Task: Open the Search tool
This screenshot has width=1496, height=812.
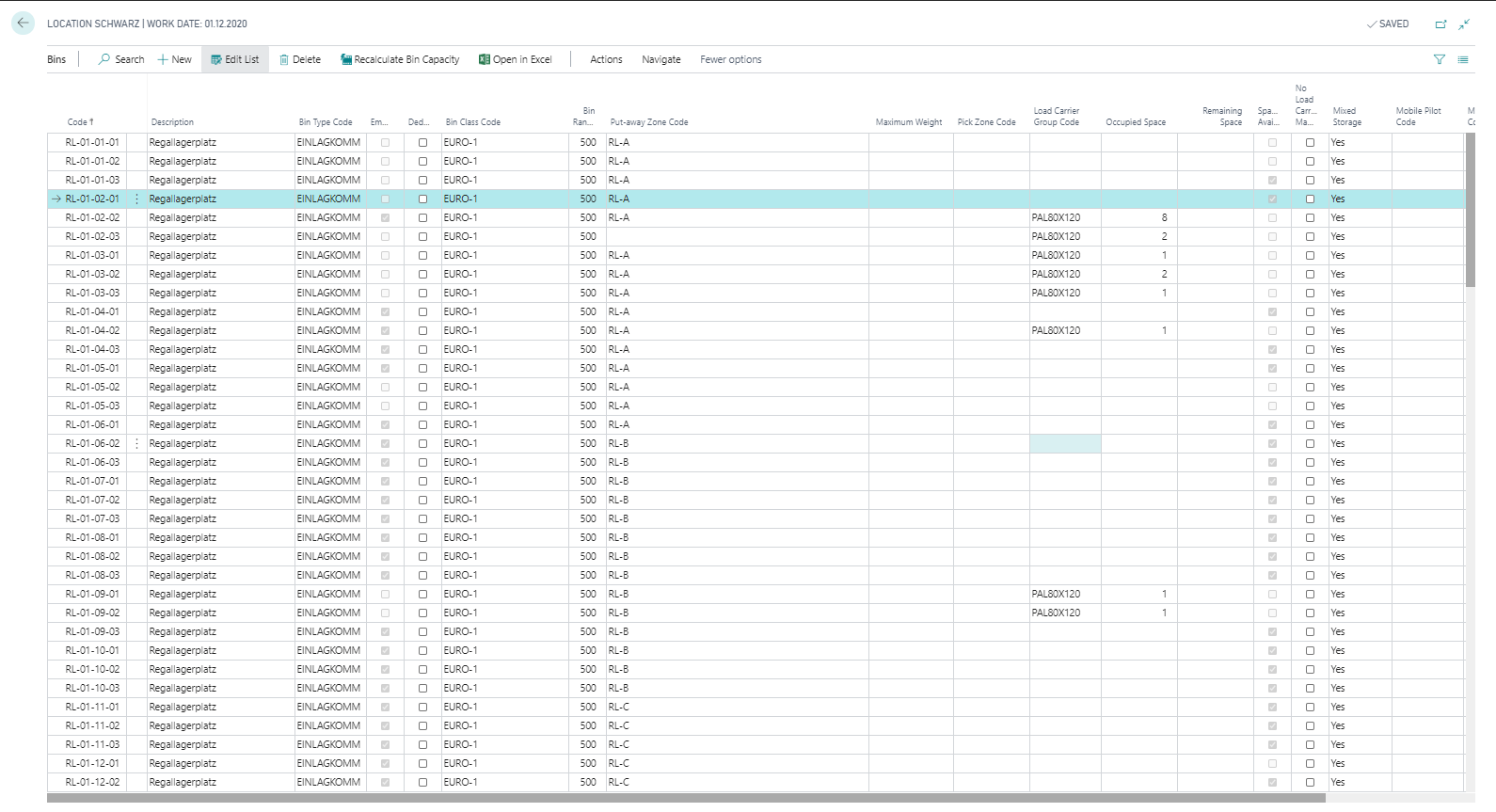Action: [x=121, y=59]
